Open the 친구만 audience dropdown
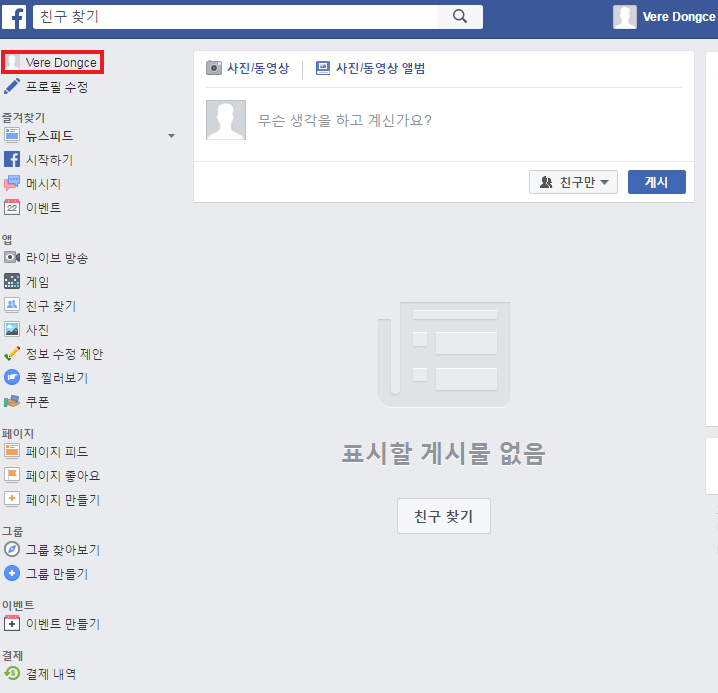This screenshot has width=718, height=693. [573, 182]
